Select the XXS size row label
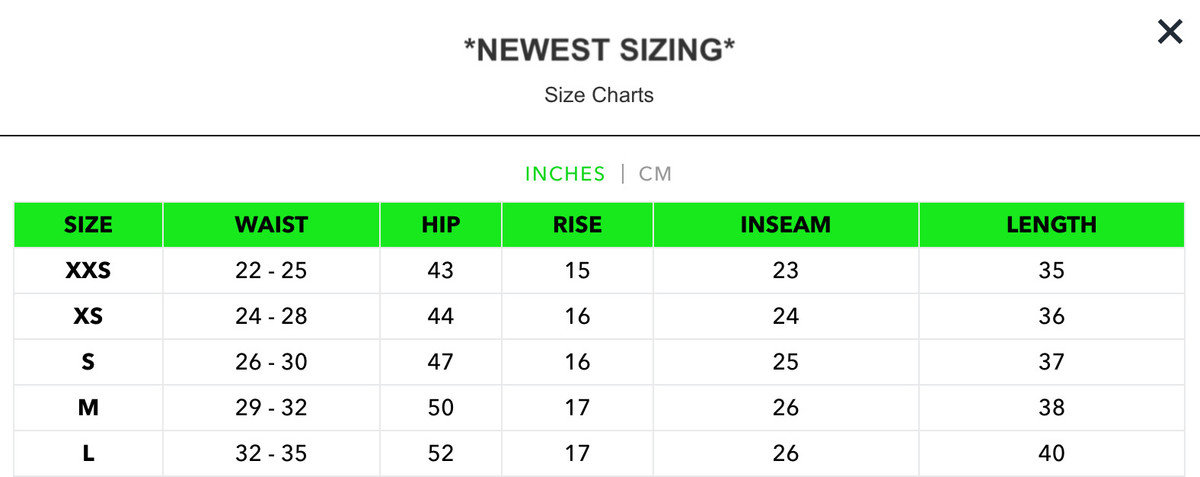Screen dimensions: 1200x477 click(88, 270)
